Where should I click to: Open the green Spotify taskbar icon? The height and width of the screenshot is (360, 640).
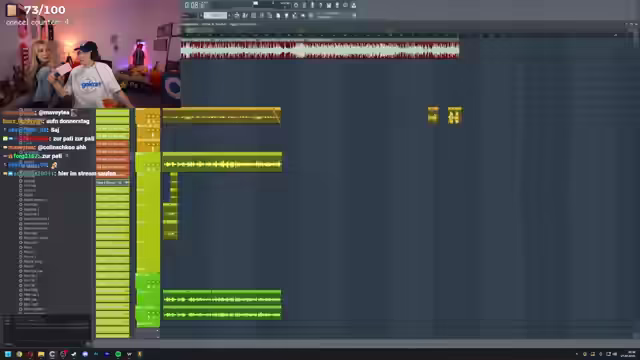tap(118, 354)
